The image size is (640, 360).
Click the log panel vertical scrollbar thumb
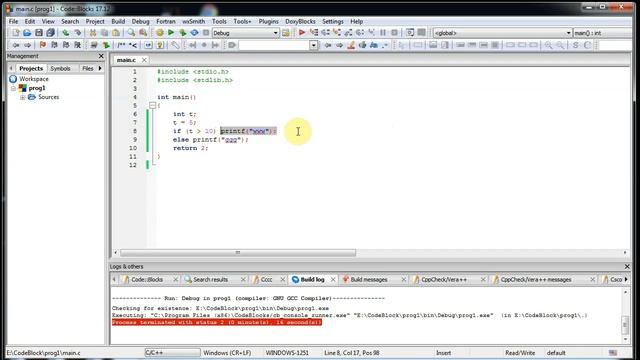coord(625,325)
